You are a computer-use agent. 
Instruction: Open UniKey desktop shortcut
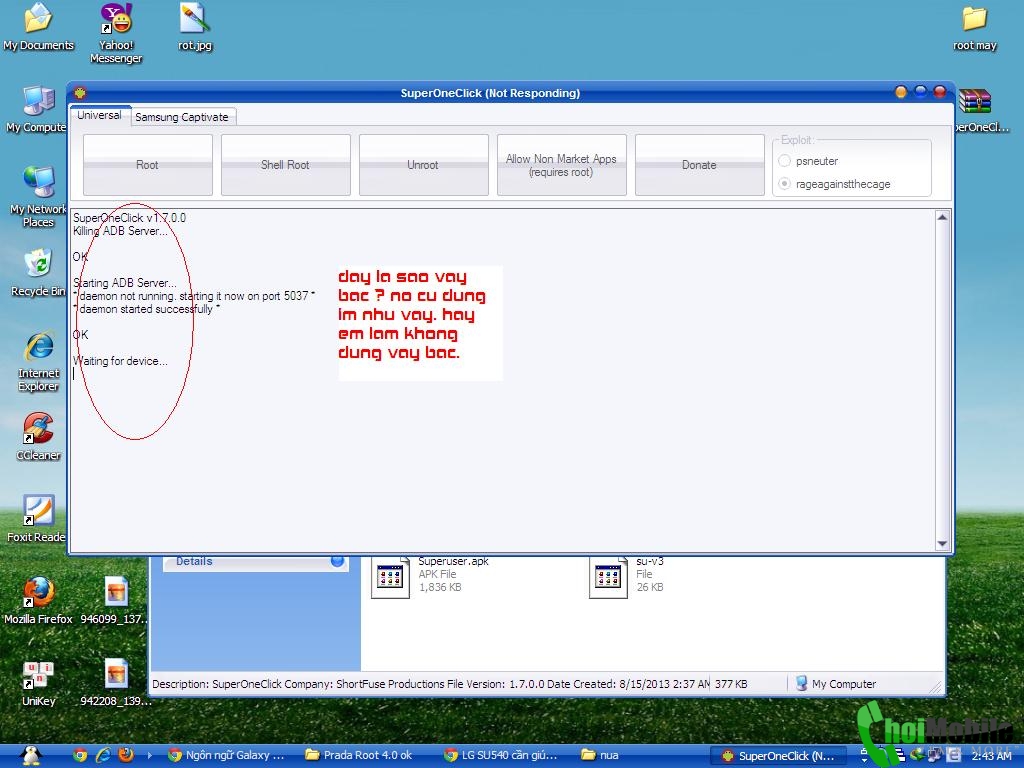click(38, 682)
